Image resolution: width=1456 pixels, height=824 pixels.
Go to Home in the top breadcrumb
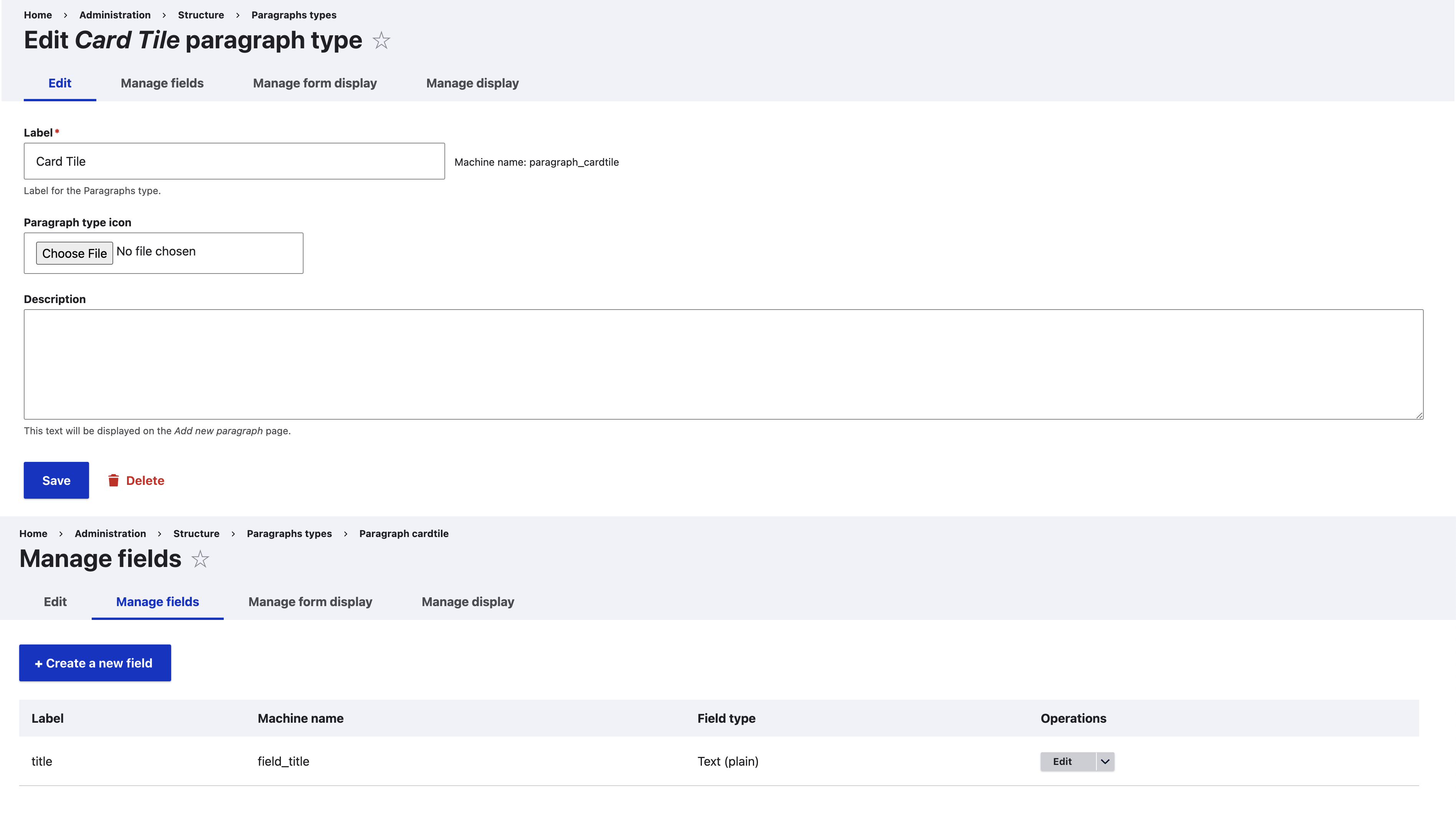38,15
